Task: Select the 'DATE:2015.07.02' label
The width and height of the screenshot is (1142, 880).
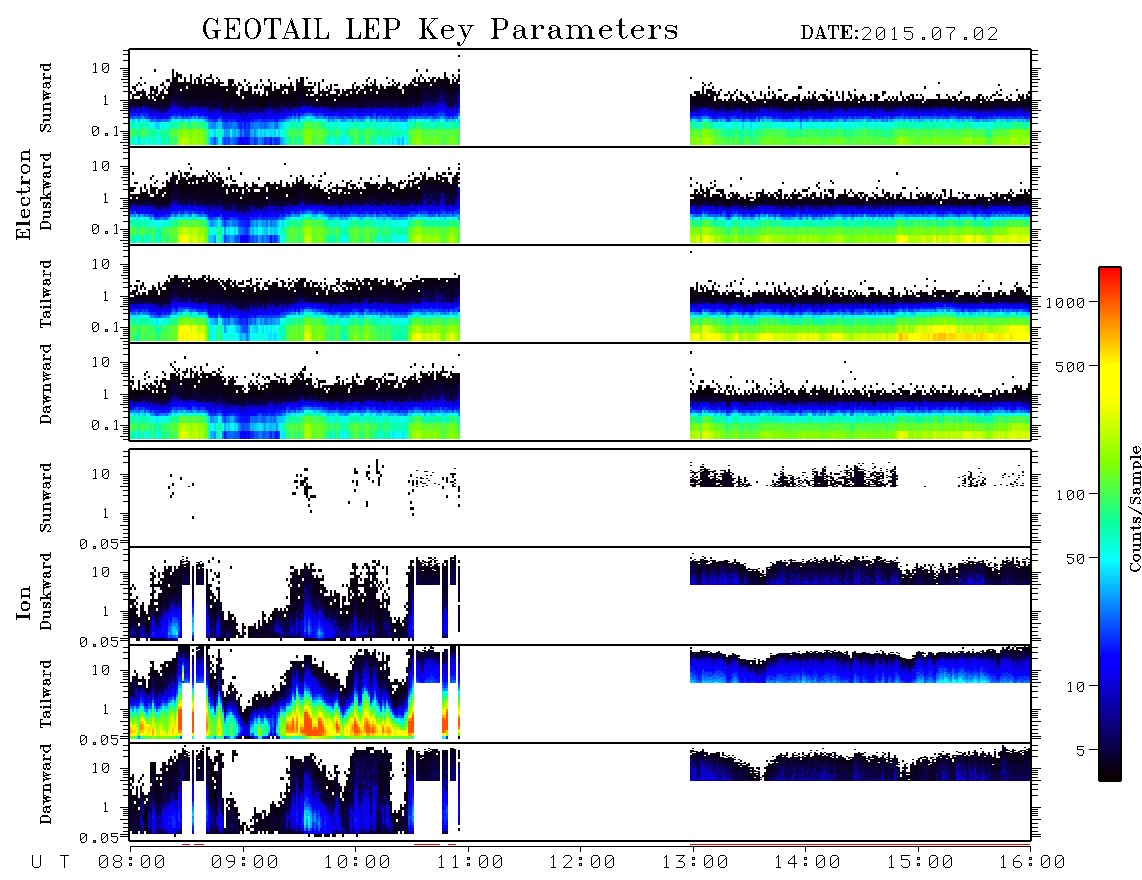Action: coord(899,34)
